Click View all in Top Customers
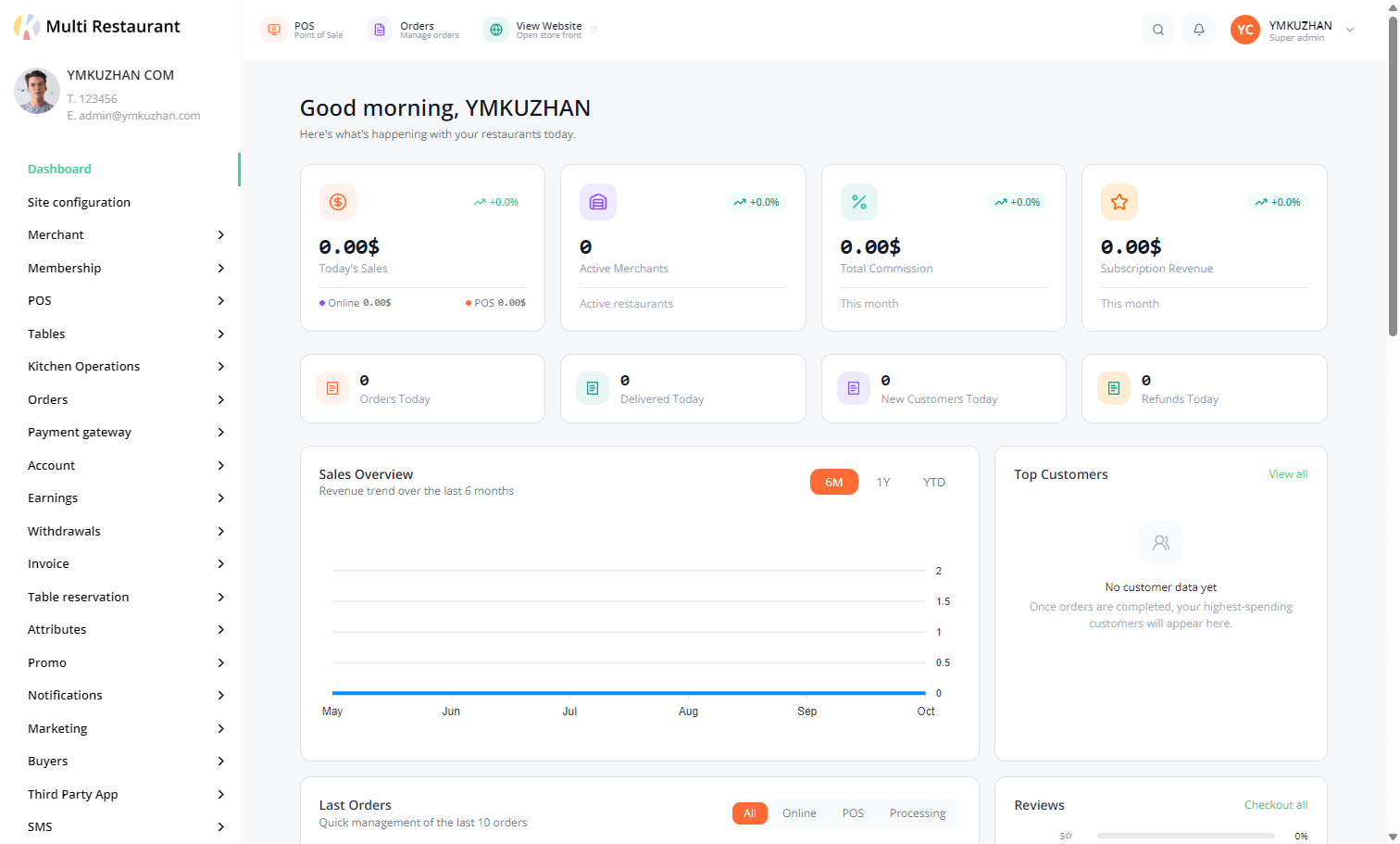Viewport: 1400px width, 844px height. click(x=1288, y=474)
